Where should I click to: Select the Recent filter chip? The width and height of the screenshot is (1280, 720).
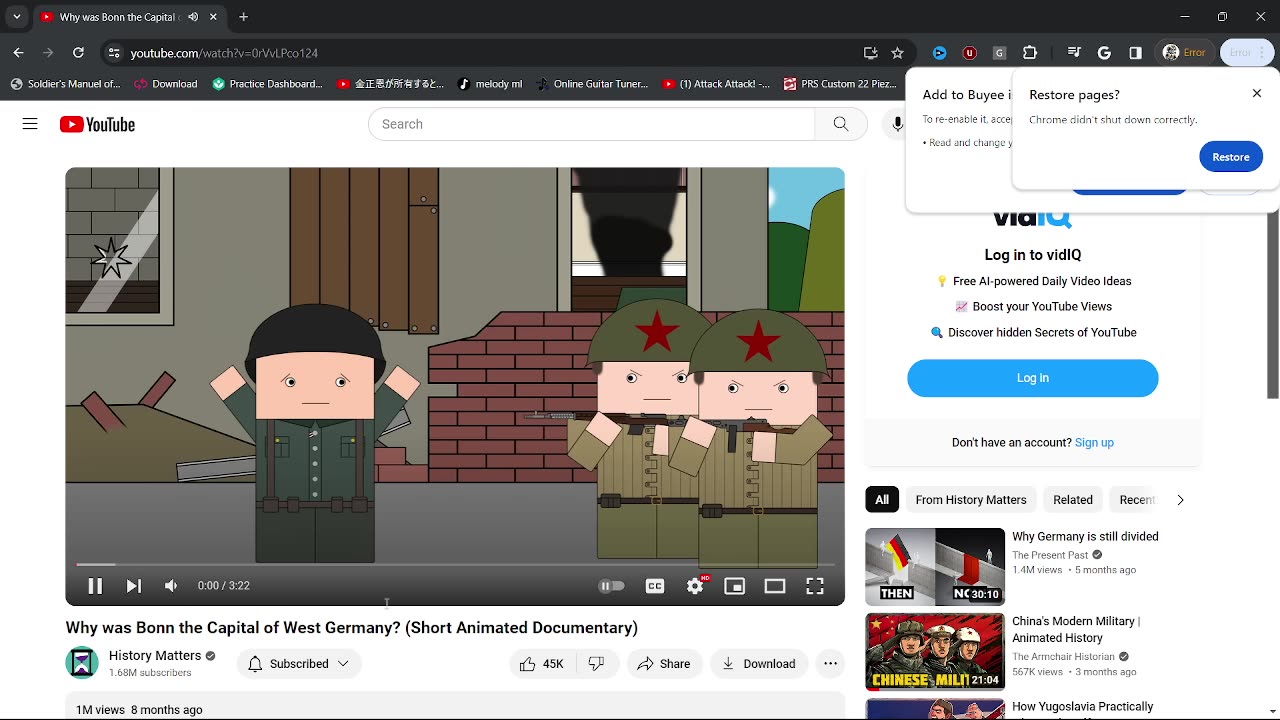(1137, 500)
